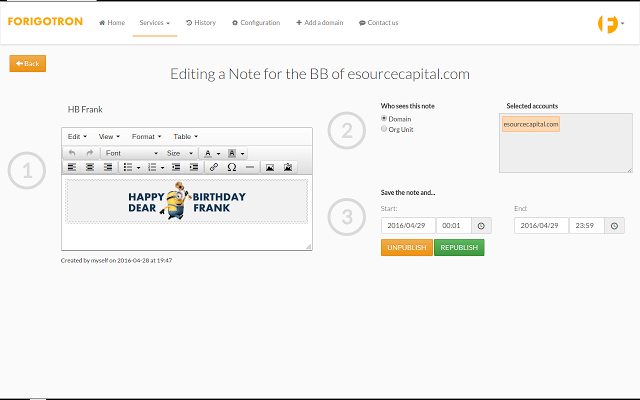640x400 pixels.
Task: Open the Table menu in editor
Action: [x=186, y=136]
